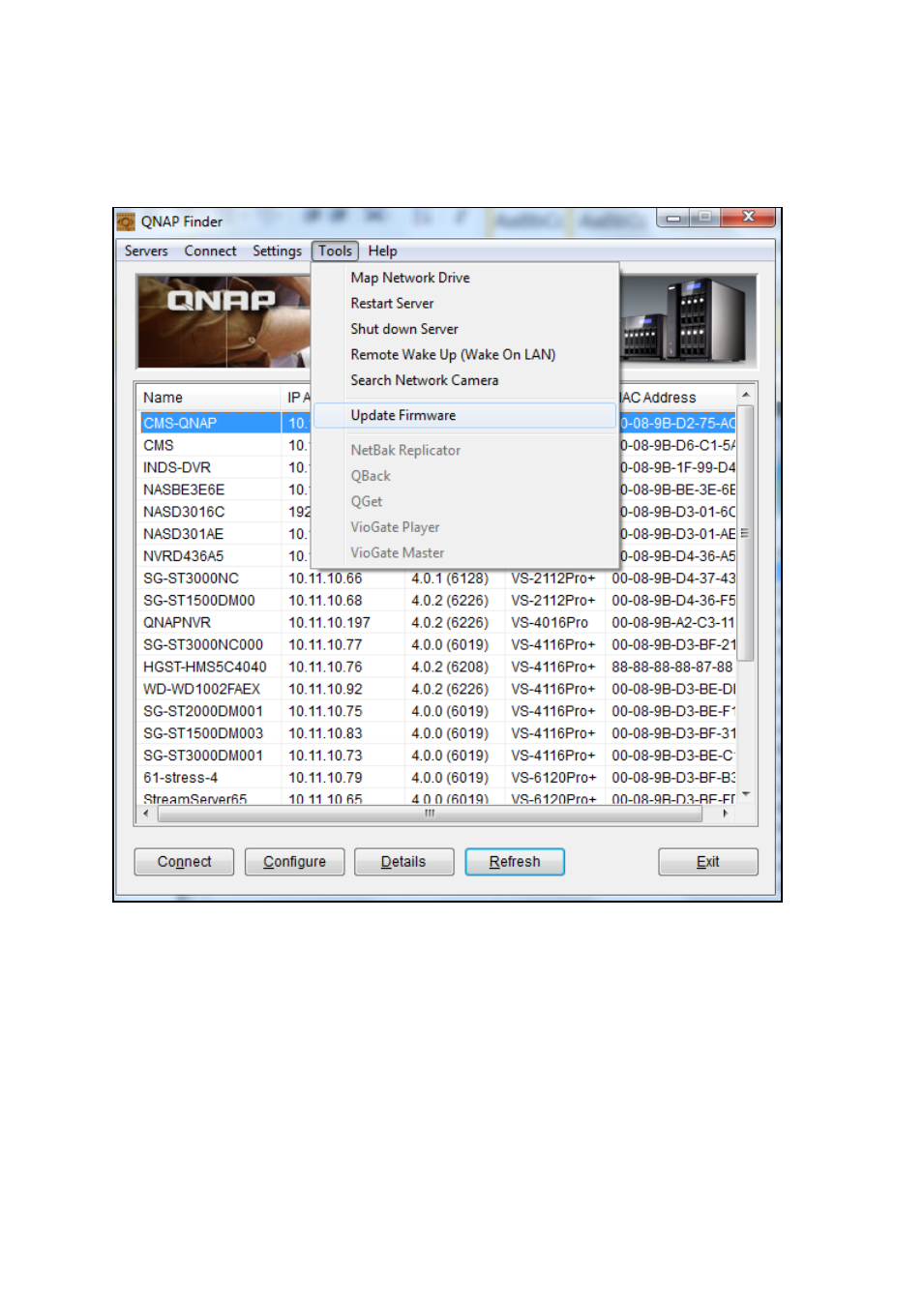Click the Configure button

tap(294, 862)
